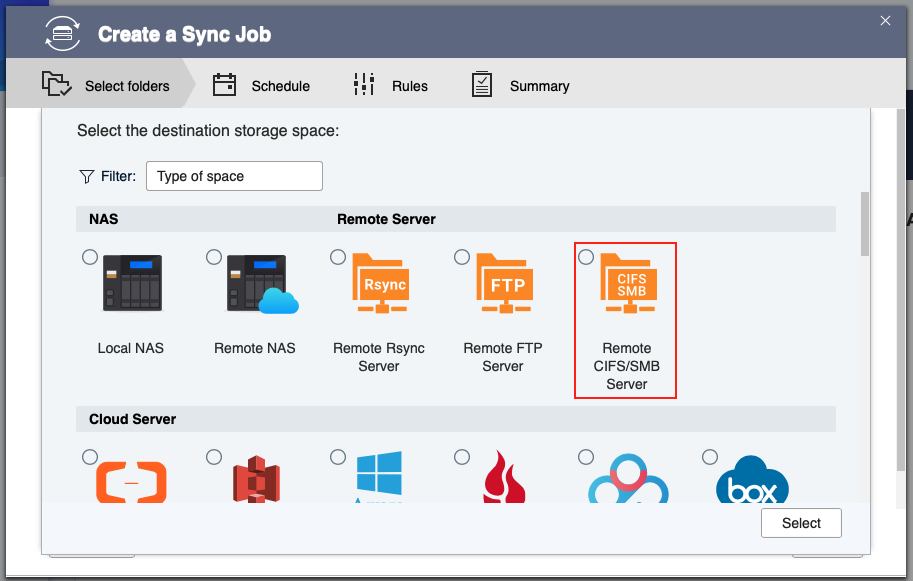Pick the Remote CIFS/SMB Server radio button
The width and height of the screenshot is (913, 581).
point(586,257)
